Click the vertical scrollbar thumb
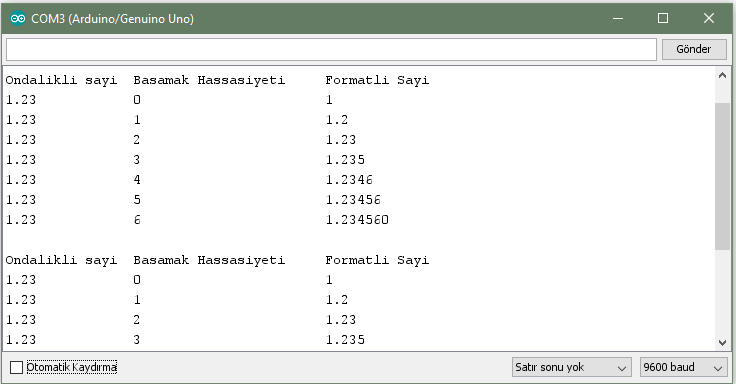The width and height of the screenshot is (736, 384). [722, 177]
